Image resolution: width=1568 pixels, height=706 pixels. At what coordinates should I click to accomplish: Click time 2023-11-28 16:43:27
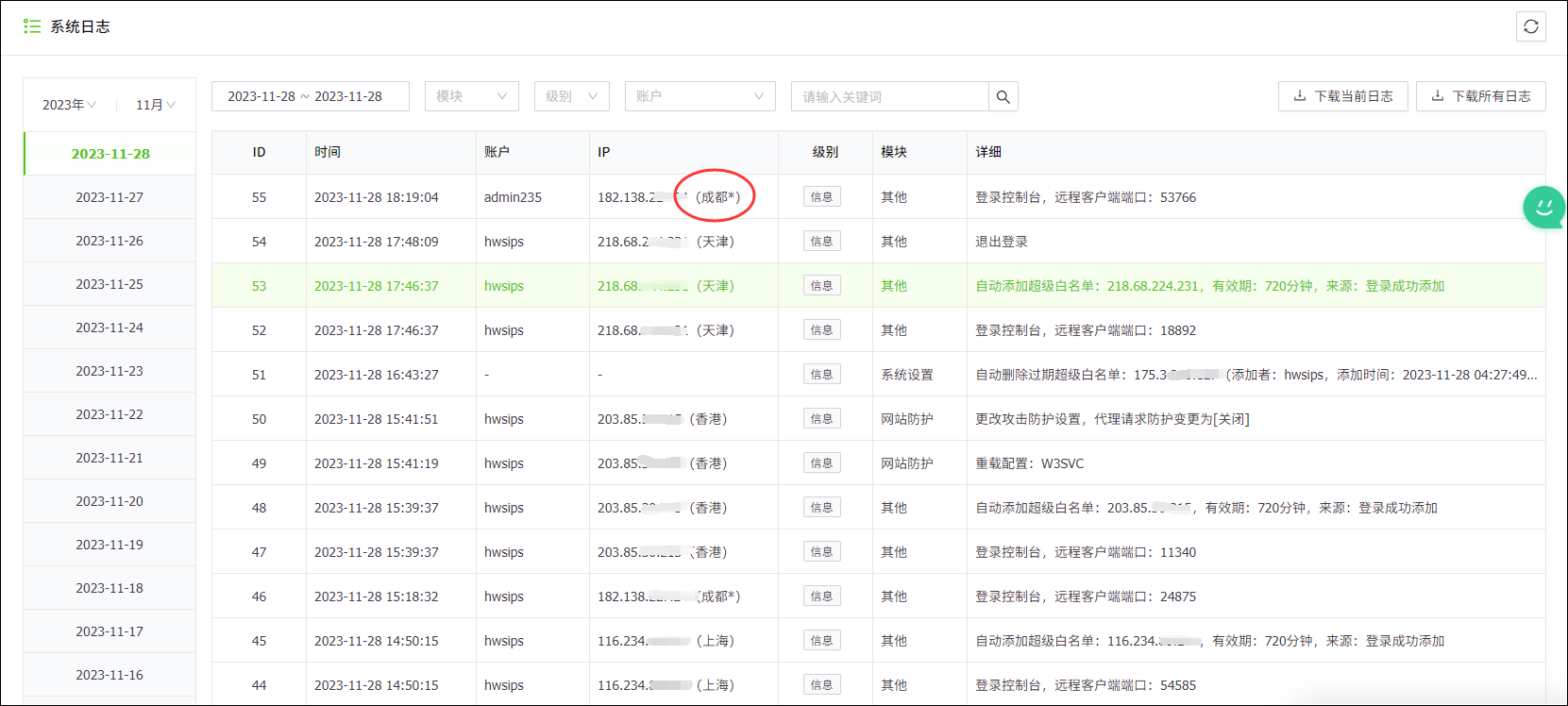(376, 375)
